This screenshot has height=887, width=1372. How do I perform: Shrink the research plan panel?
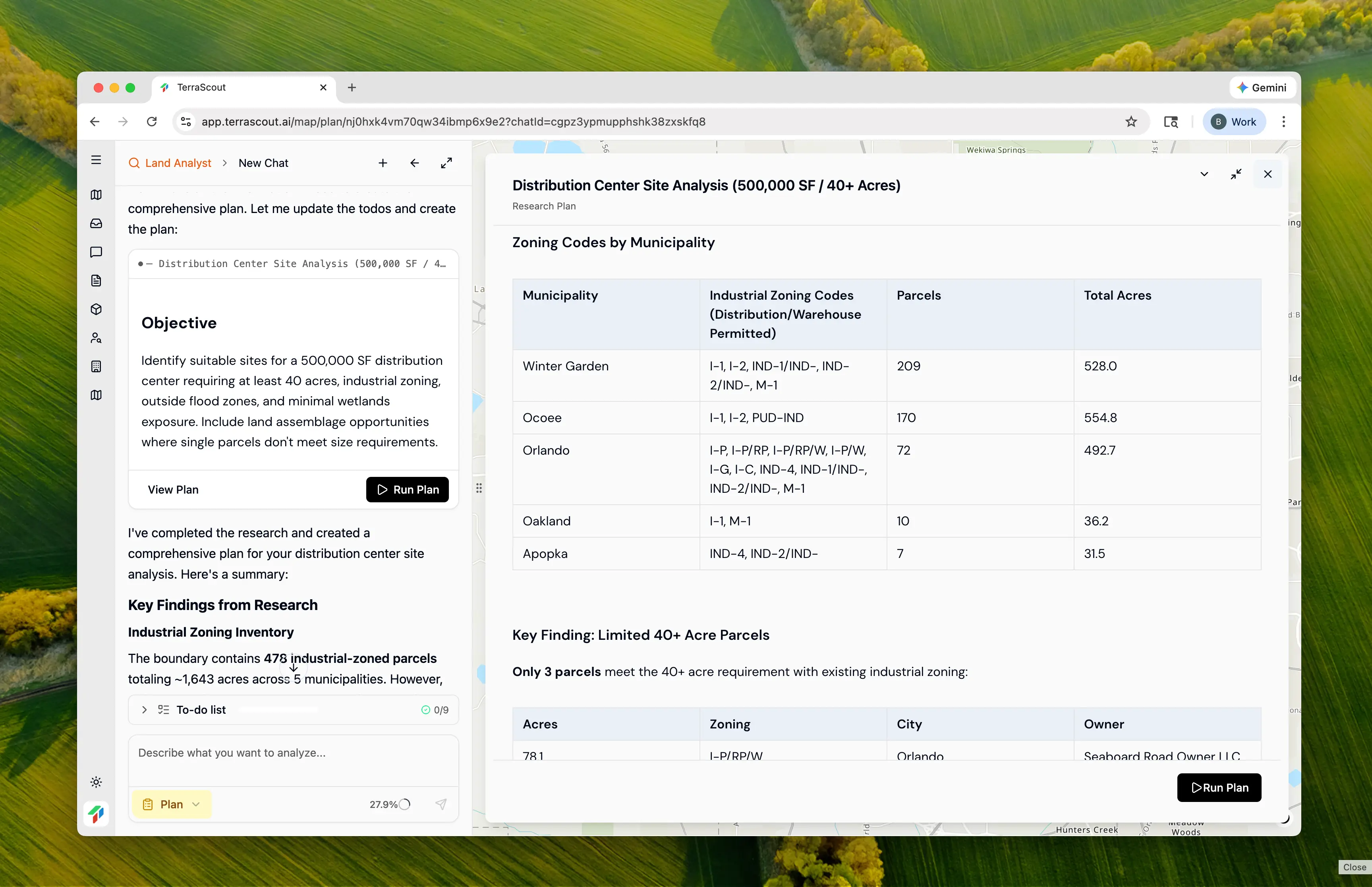(x=1235, y=174)
